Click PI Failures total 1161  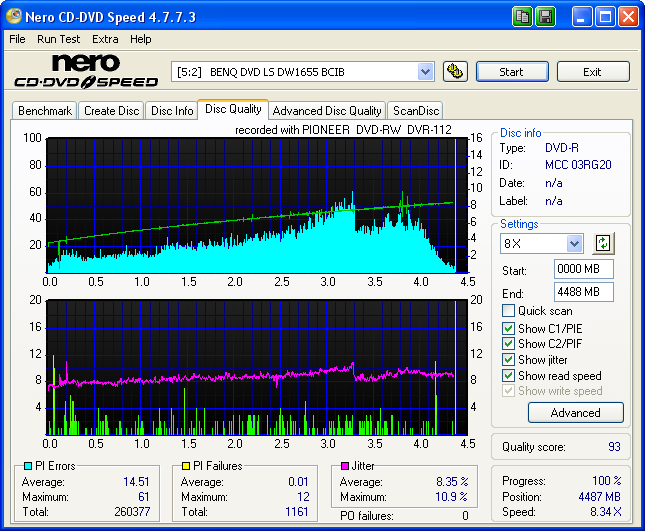coord(297,511)
